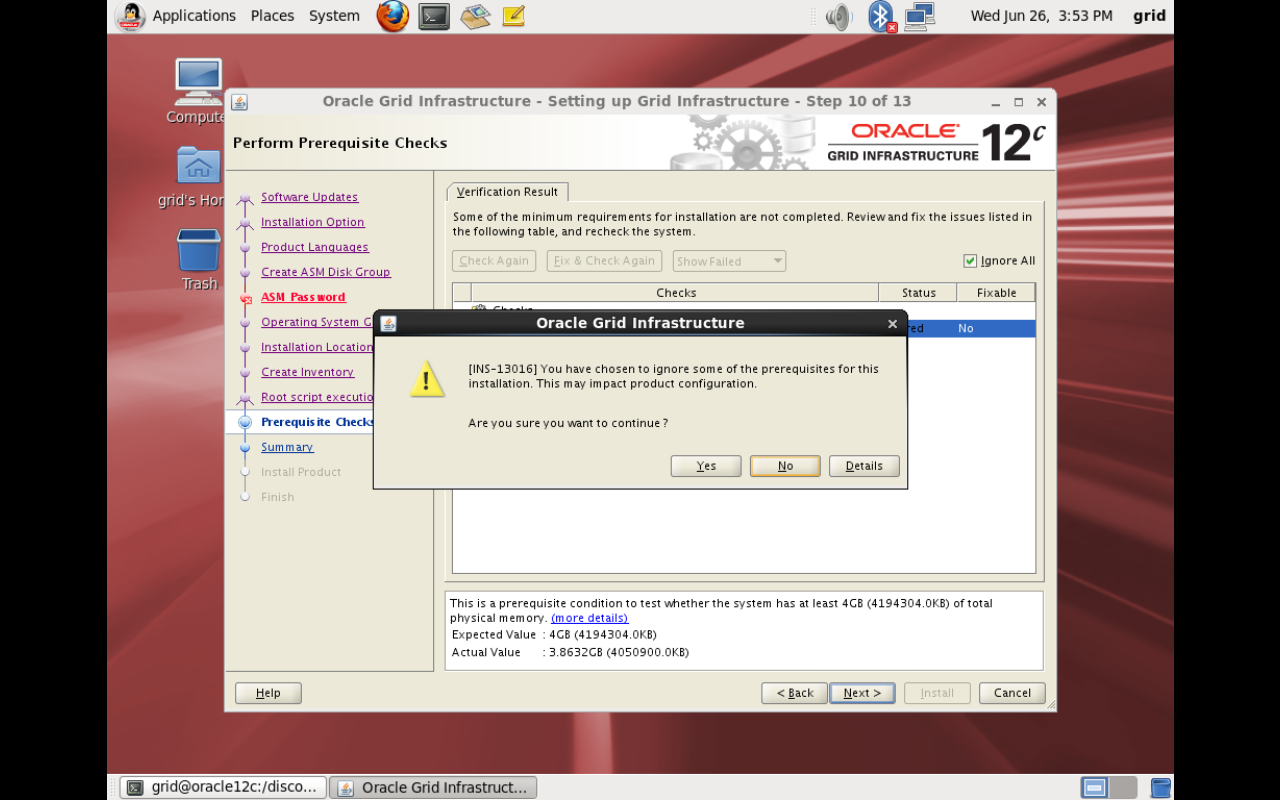
Task: Click the warning triangle icon
Action: coord(427,379)
